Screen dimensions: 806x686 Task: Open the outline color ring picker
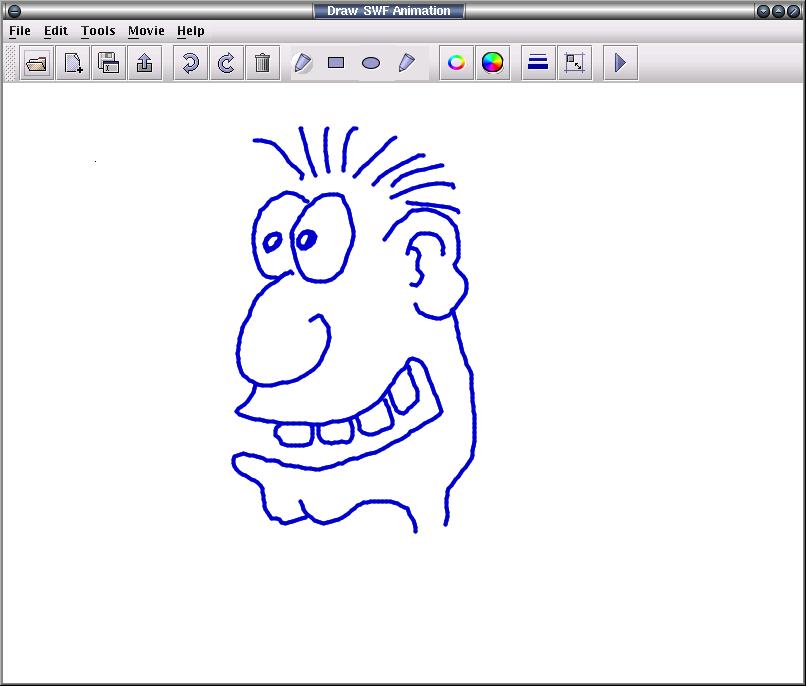tap(456, 63)
